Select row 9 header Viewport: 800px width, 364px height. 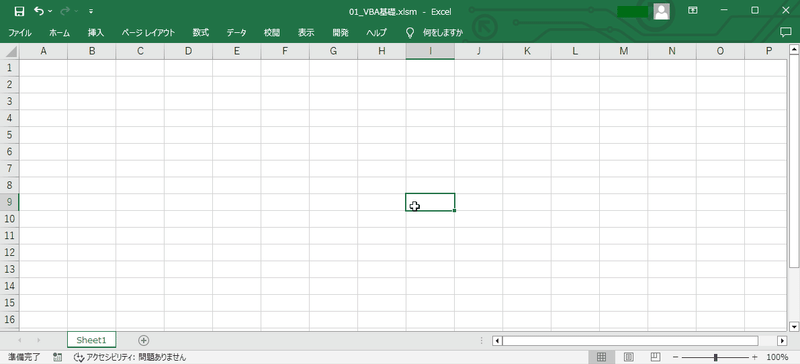coord(9,202)
